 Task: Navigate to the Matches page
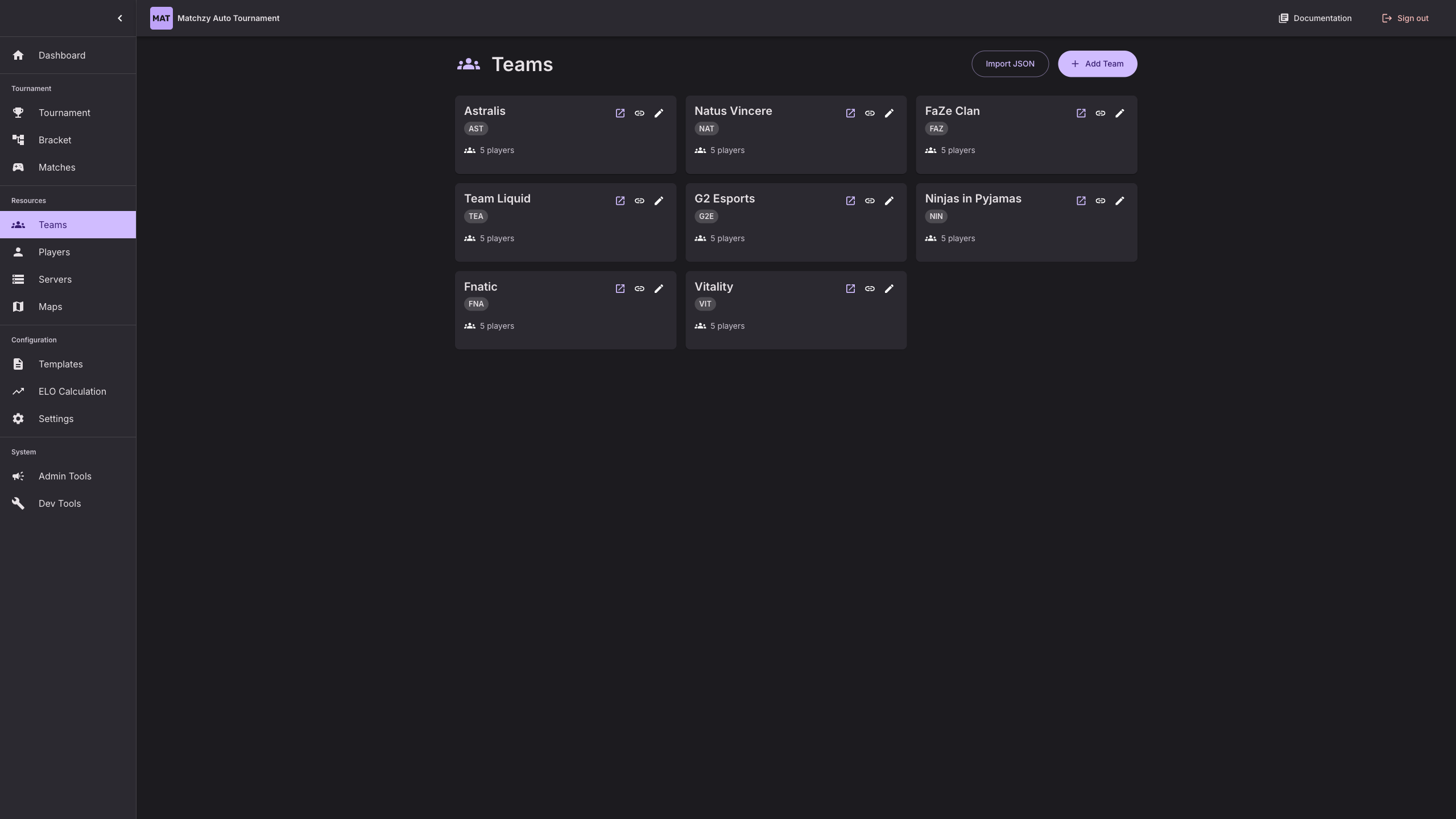57,167
